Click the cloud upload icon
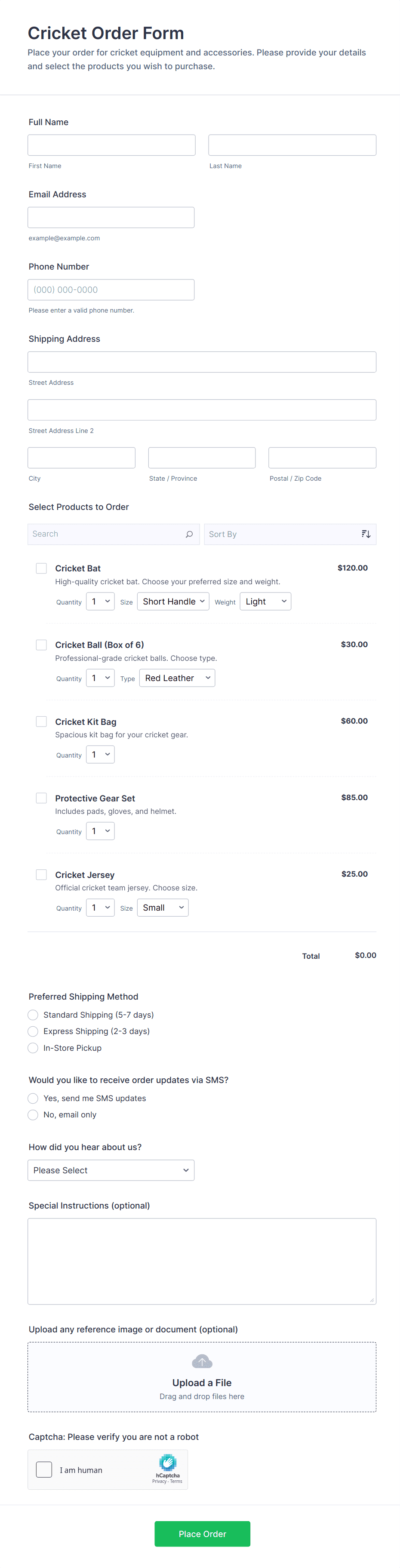400x1568 pixels. click(x=202, y=1361)
